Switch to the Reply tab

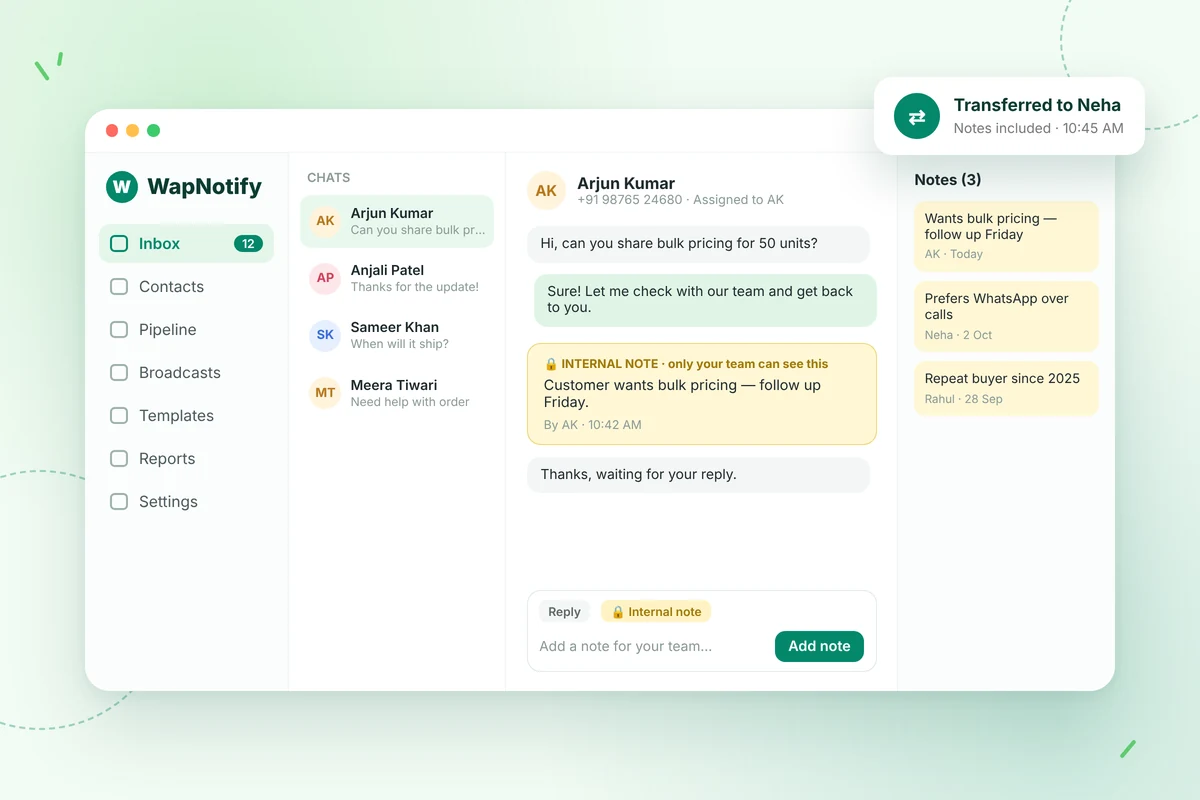click(564, 612)
